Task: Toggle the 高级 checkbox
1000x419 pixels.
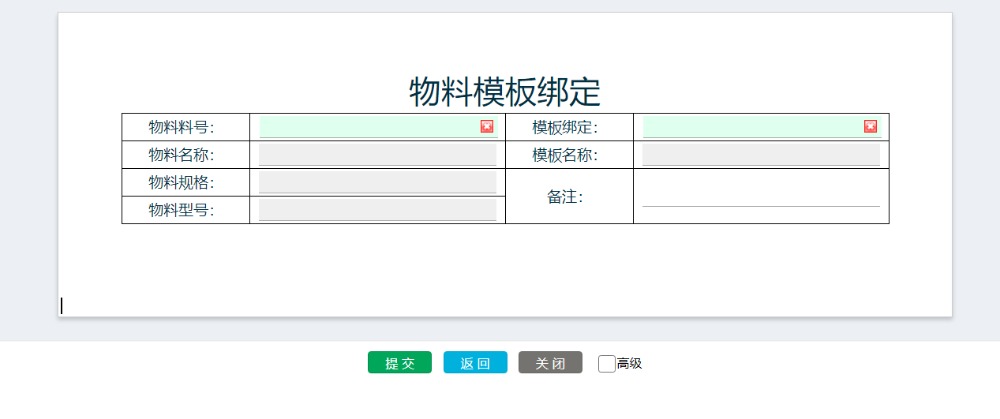Action: (606, 364)
